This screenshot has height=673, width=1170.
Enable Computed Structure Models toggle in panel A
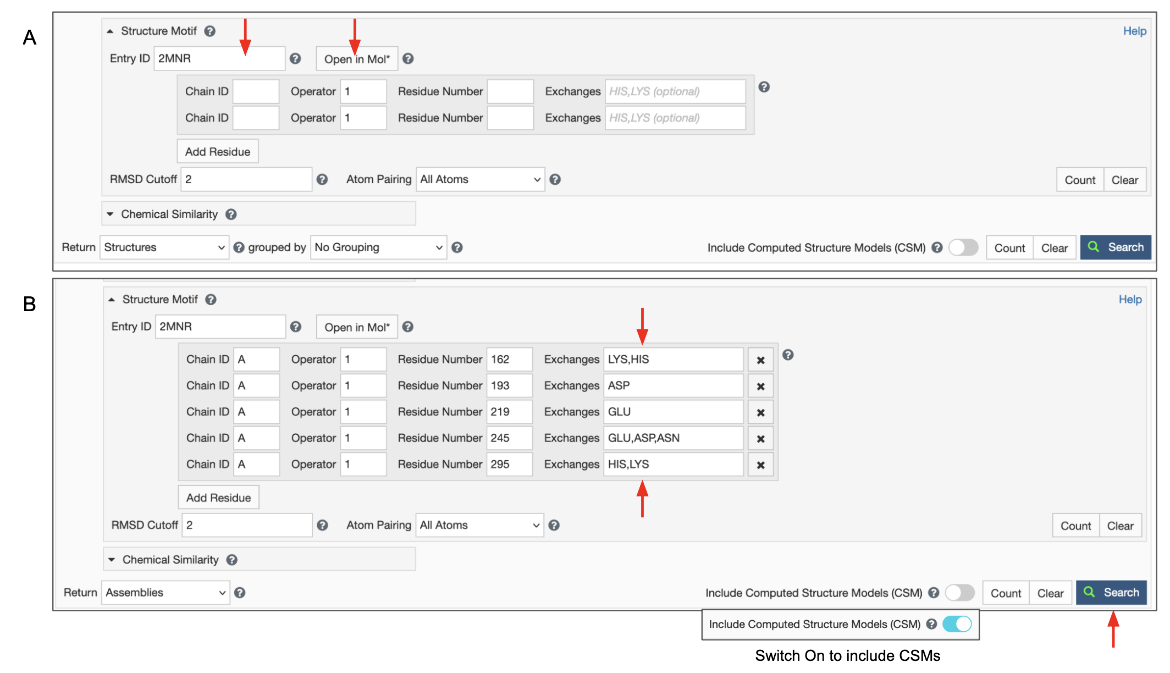963,247
